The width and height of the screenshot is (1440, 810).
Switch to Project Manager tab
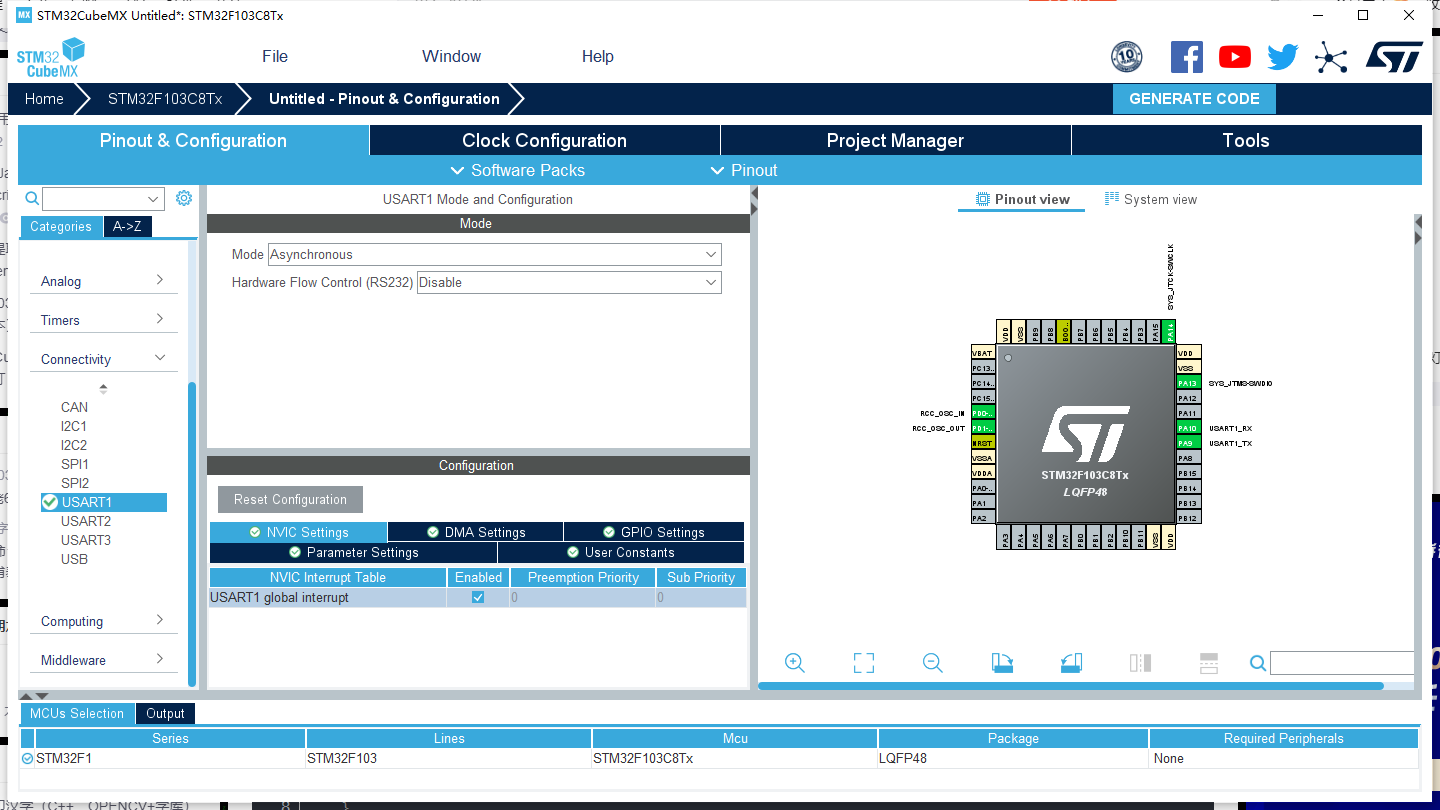coord(896,140)
